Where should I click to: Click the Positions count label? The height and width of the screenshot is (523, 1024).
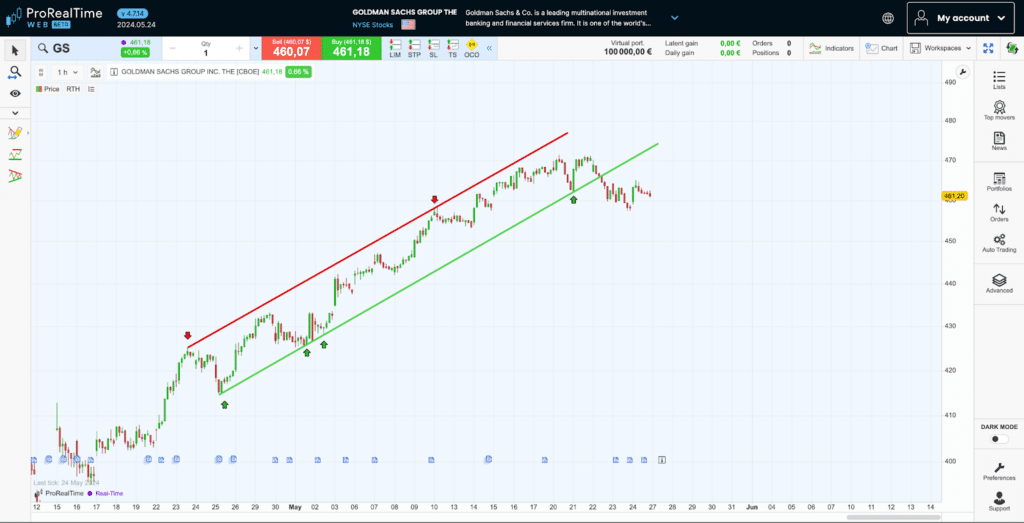coord(766,53)
